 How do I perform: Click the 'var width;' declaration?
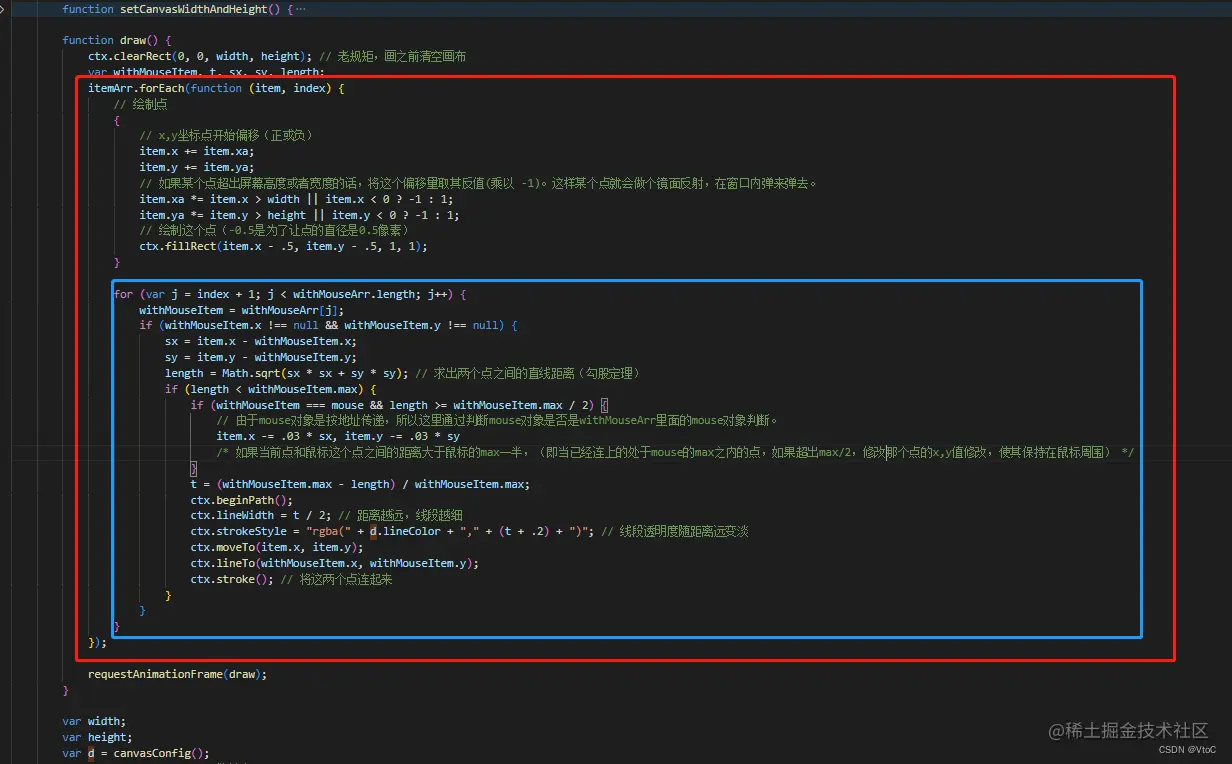pos(94,721)
